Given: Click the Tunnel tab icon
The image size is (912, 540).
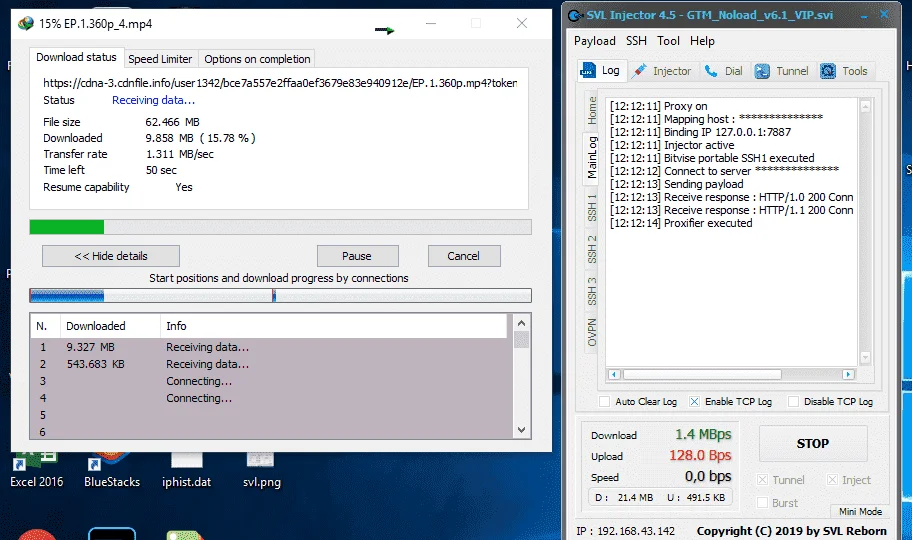Looking at the screenshot, I should point(762,71).
